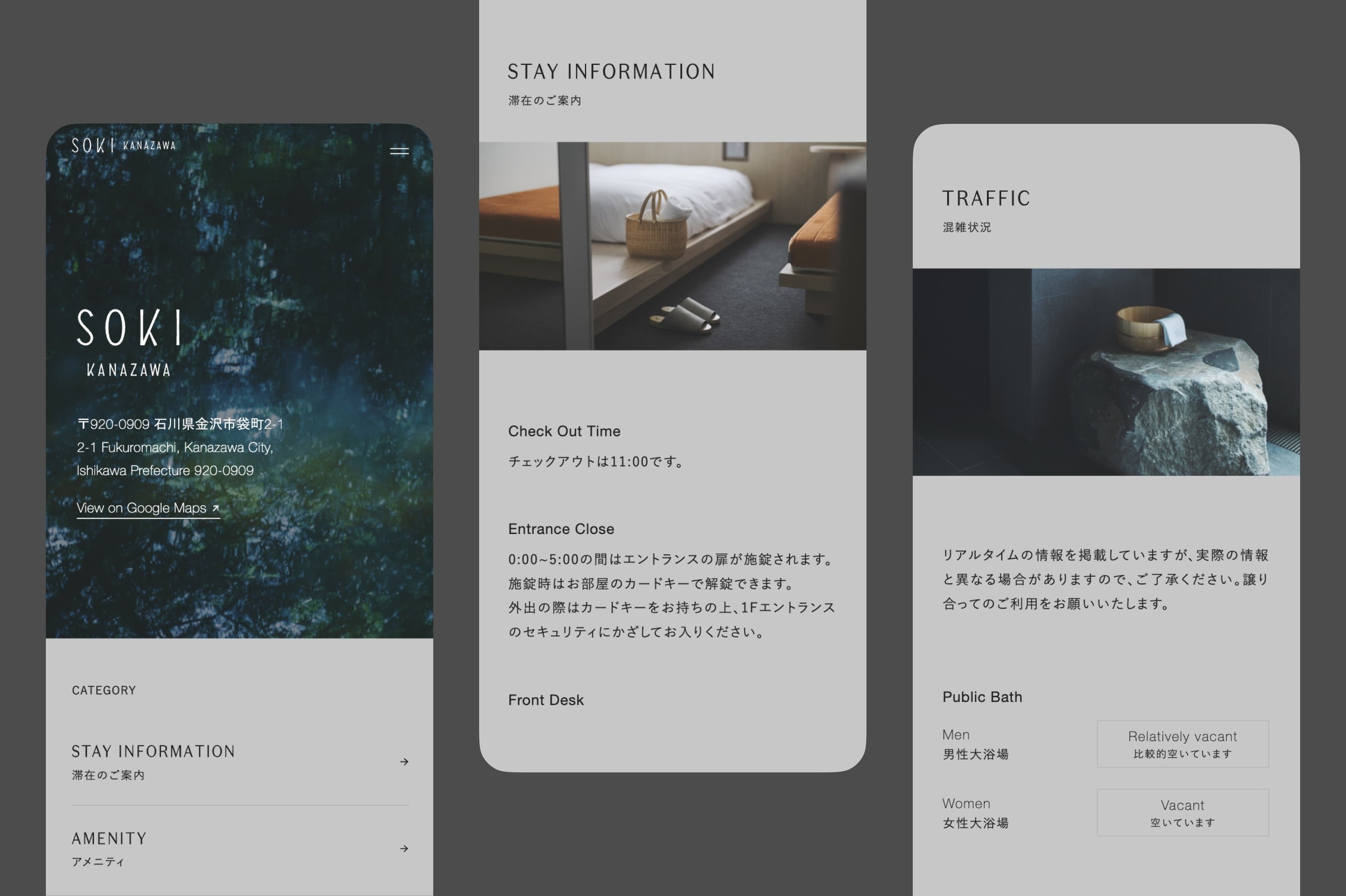Click the SOKI Kanazawa header logo
Viewport: 1346px width, 896px height.
123,146
